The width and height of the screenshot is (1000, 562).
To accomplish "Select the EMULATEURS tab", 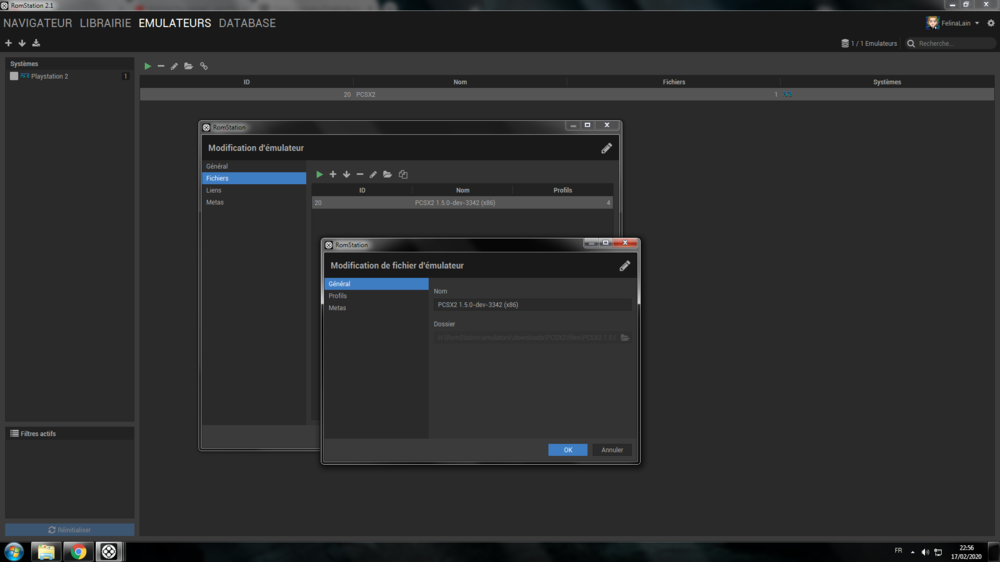I will (x=175, y=23).
